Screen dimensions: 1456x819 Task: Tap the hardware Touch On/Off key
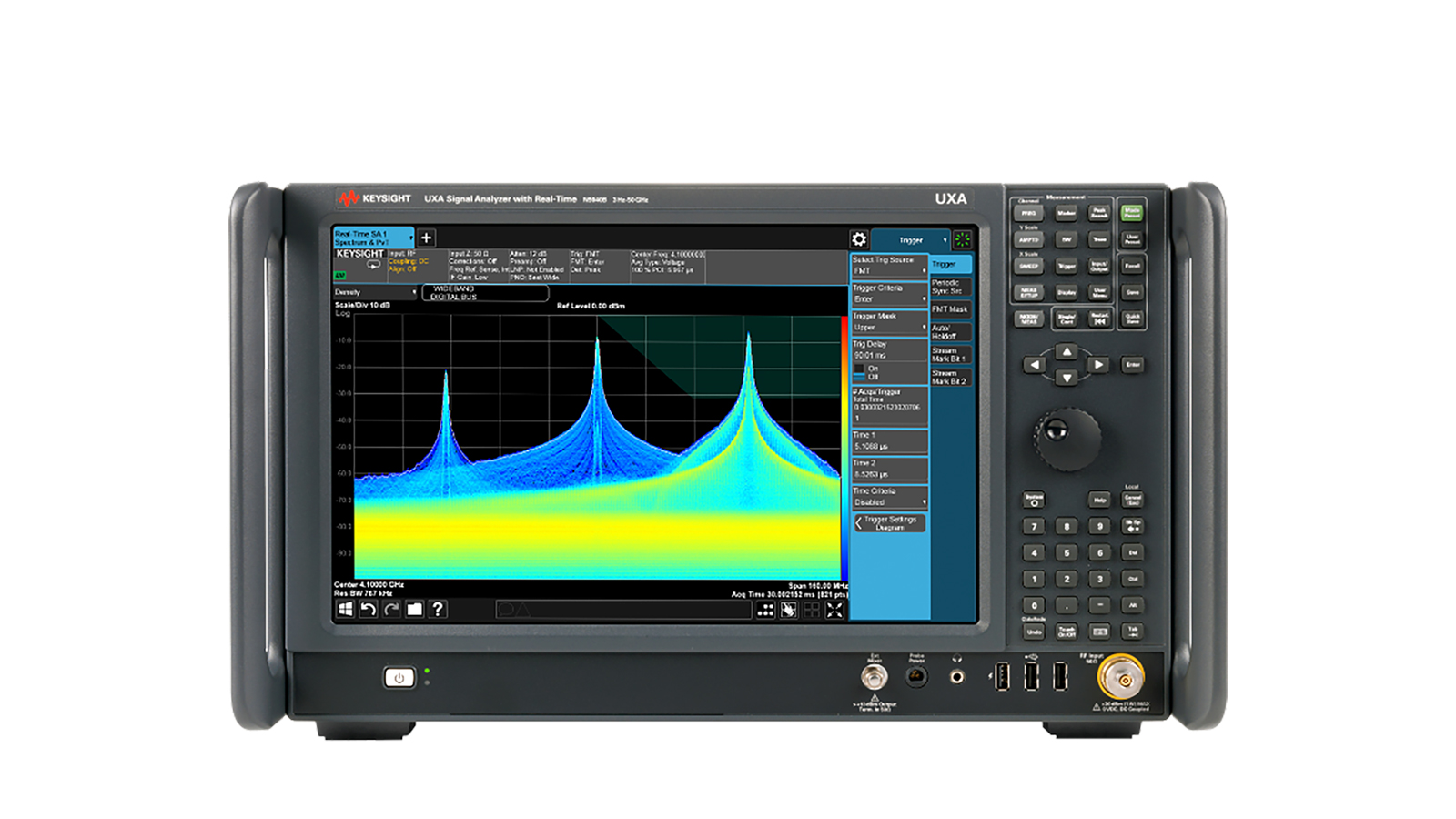(x=1067, y=632)
